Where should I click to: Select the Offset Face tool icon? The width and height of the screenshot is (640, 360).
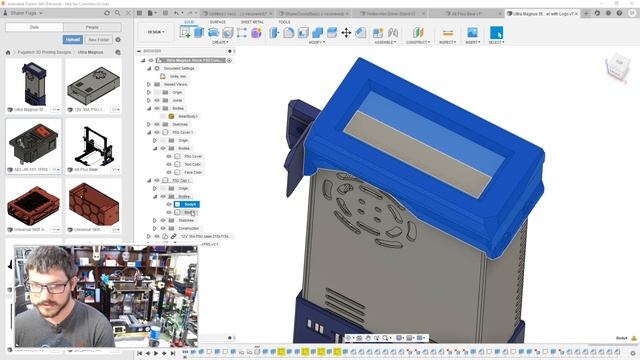pos(332,33)
